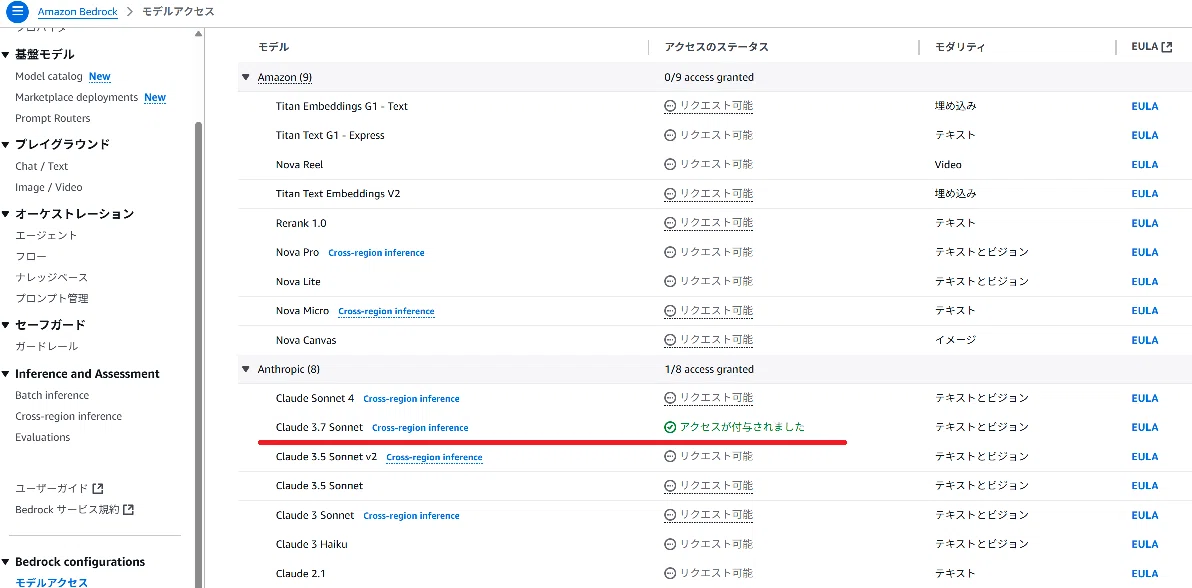Collapse the Amazon (9) model group

246,78
